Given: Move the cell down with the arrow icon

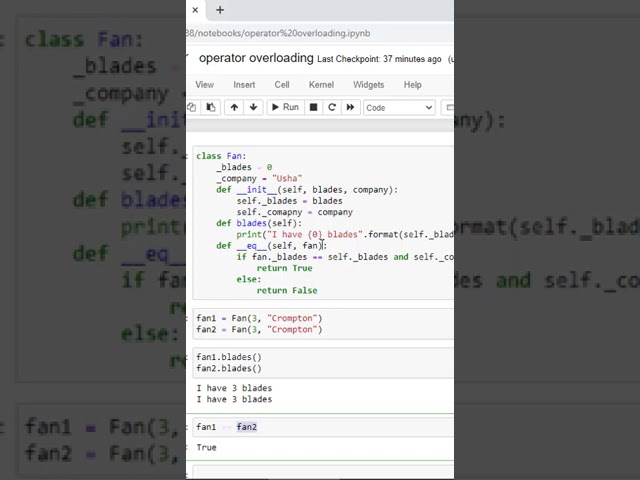Looking at the screenshot, I should click(253, 107).
